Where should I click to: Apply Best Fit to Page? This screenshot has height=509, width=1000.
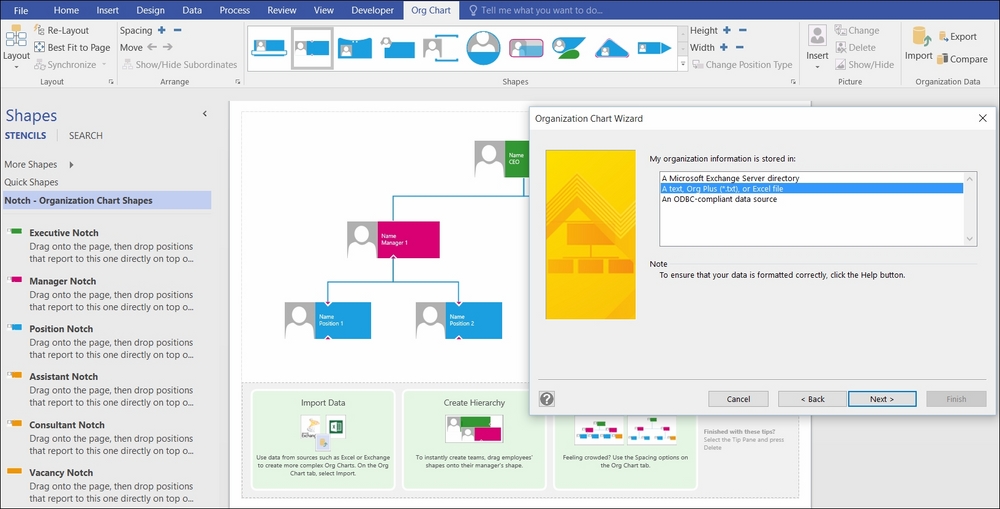72,47
